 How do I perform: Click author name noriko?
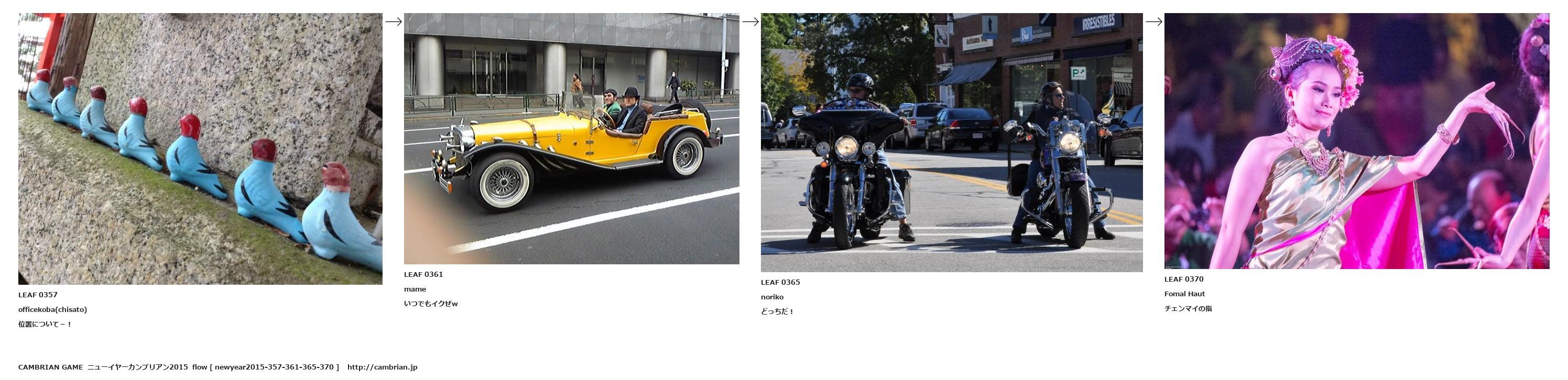point(772,297)
